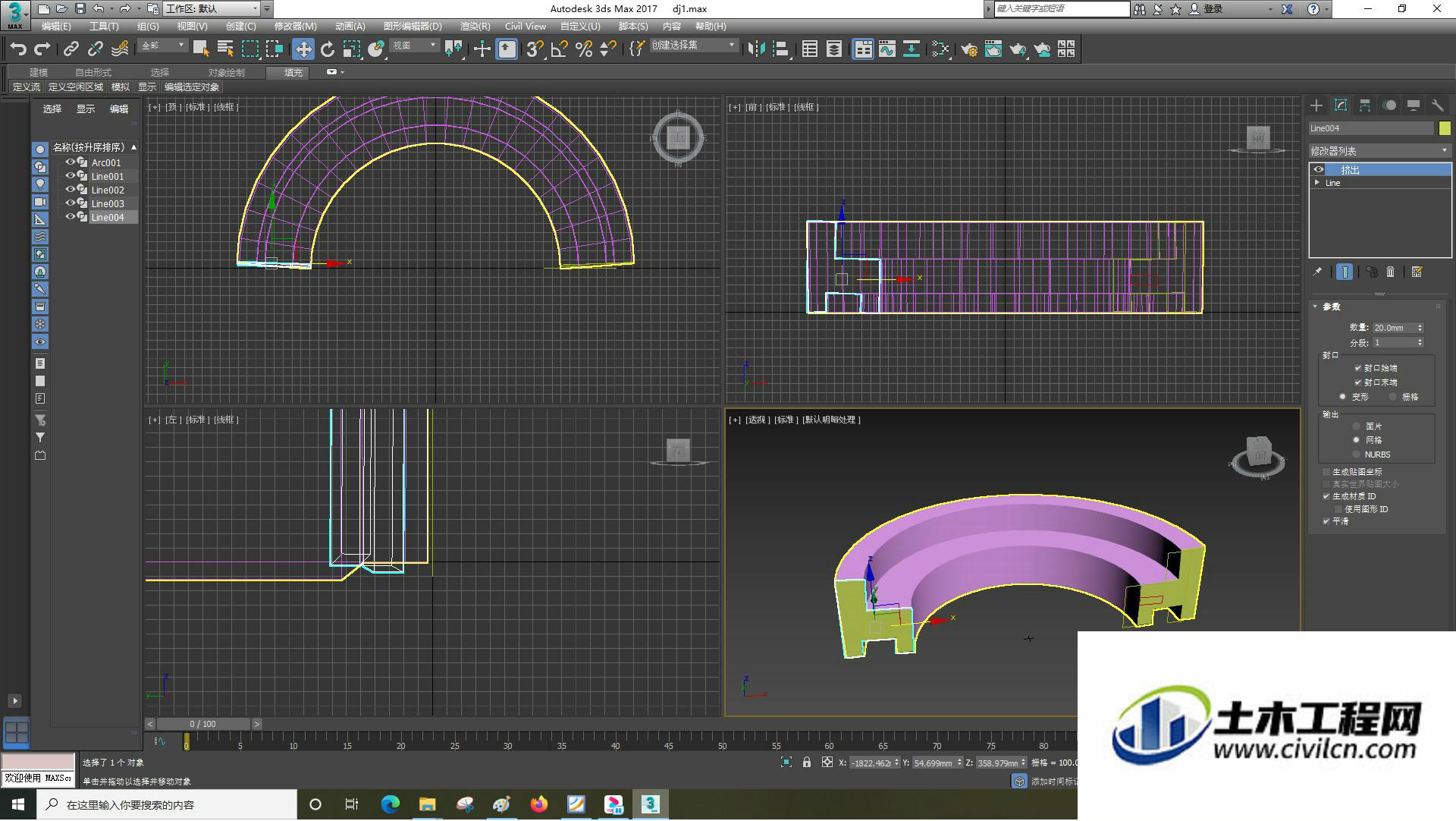Select the NURBS output radio button
The width and height of the screenshot is (1456, 821).
point(1356,455)
